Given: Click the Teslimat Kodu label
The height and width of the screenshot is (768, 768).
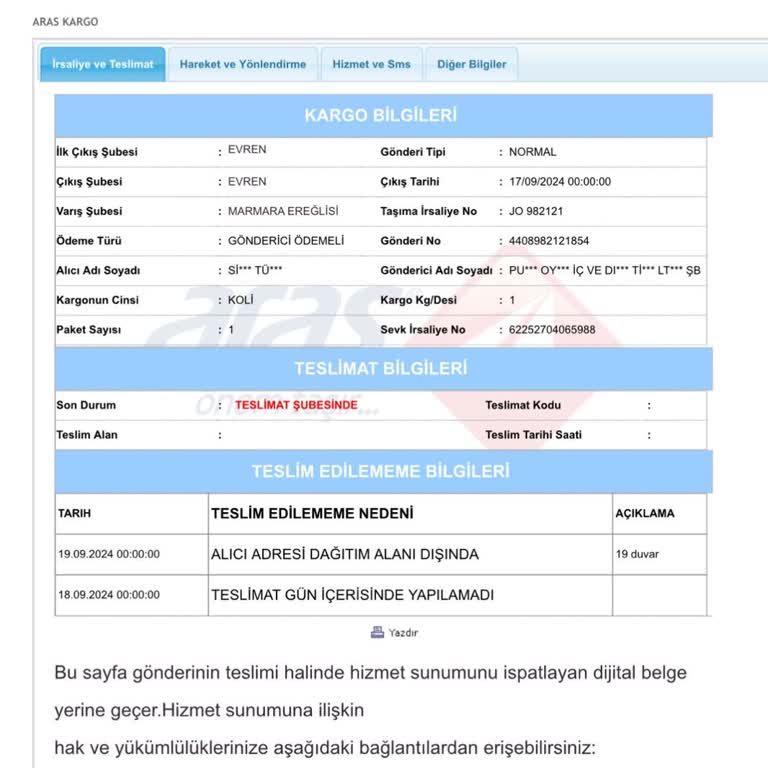Looking at the screenshot, I should tap(523, 405).
